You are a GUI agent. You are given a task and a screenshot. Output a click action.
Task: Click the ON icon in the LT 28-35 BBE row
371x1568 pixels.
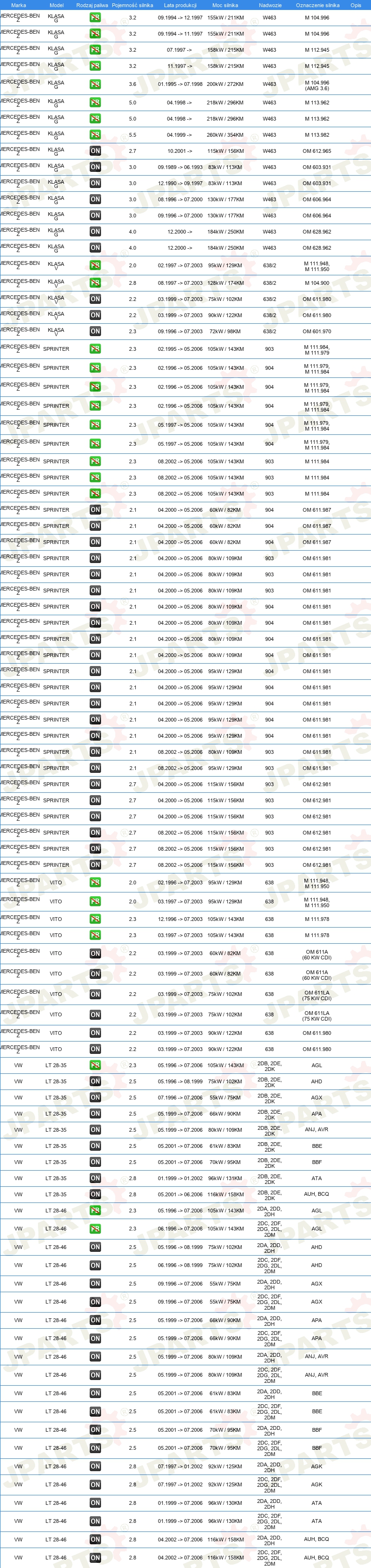tap(95, 1146)
